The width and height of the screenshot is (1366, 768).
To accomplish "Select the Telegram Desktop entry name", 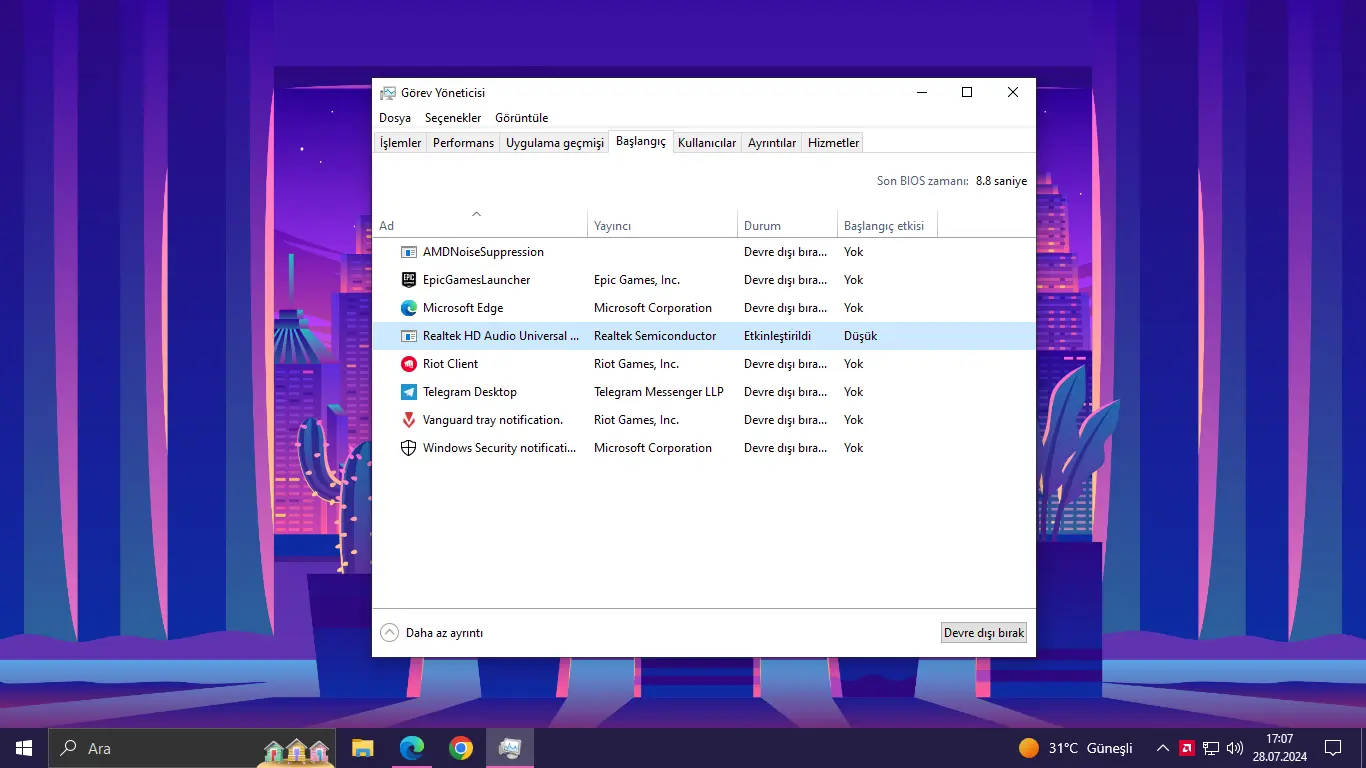I will point(470,392).
